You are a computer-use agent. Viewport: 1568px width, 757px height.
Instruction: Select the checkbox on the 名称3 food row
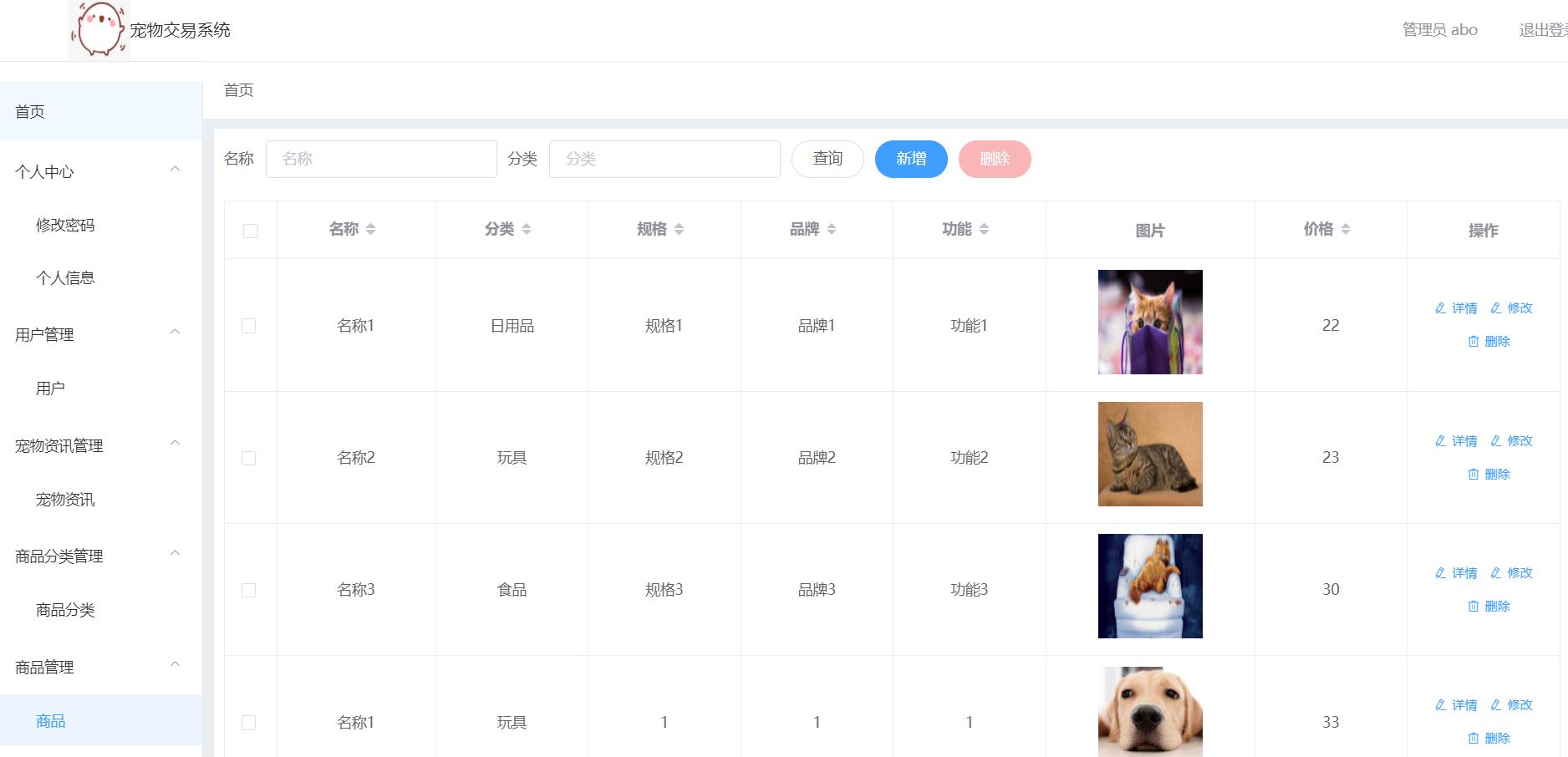250,589
